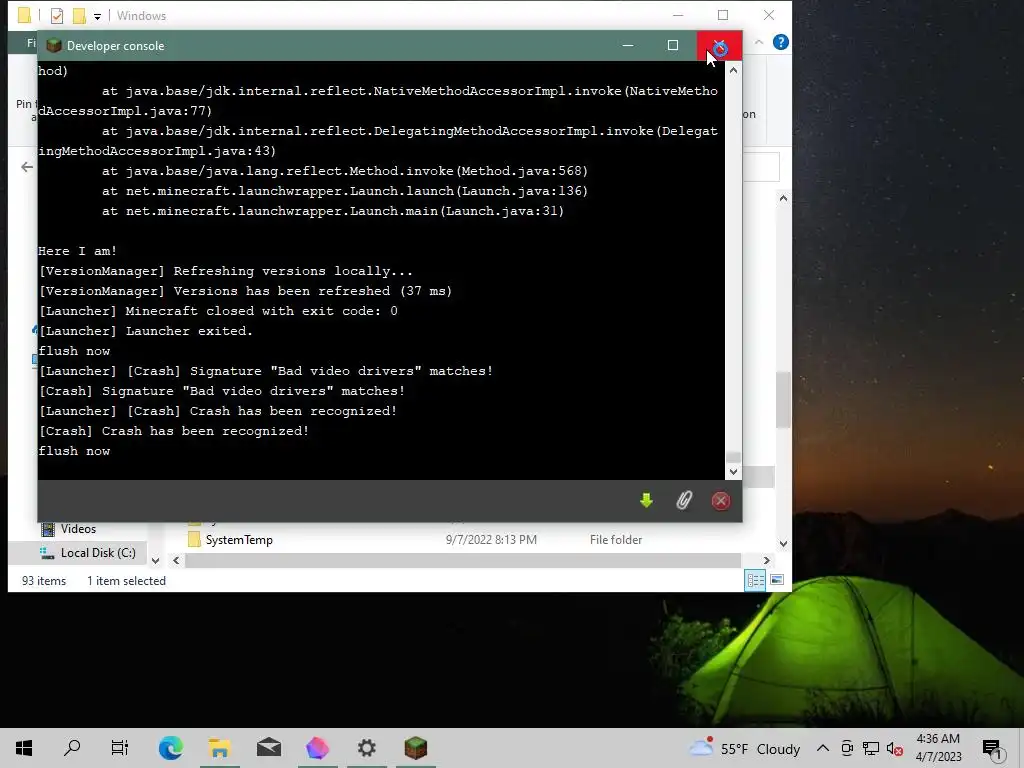
Task: Switch to large thumbnails view icon
Action: pyautogui.click(x=777, y=580)
